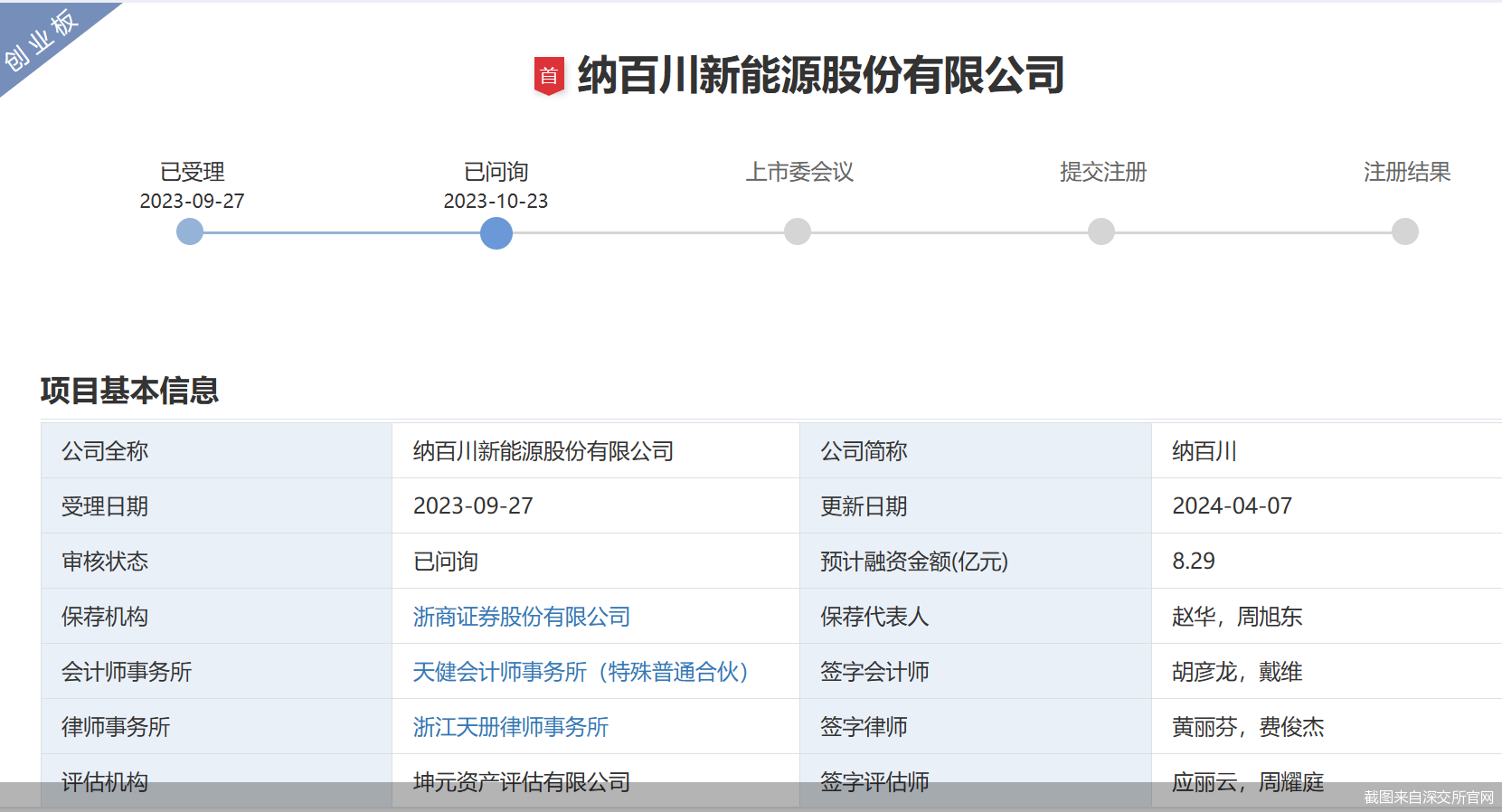Click the 注册结果 stage label
Screen dimensions: 1502x812
1407,172
